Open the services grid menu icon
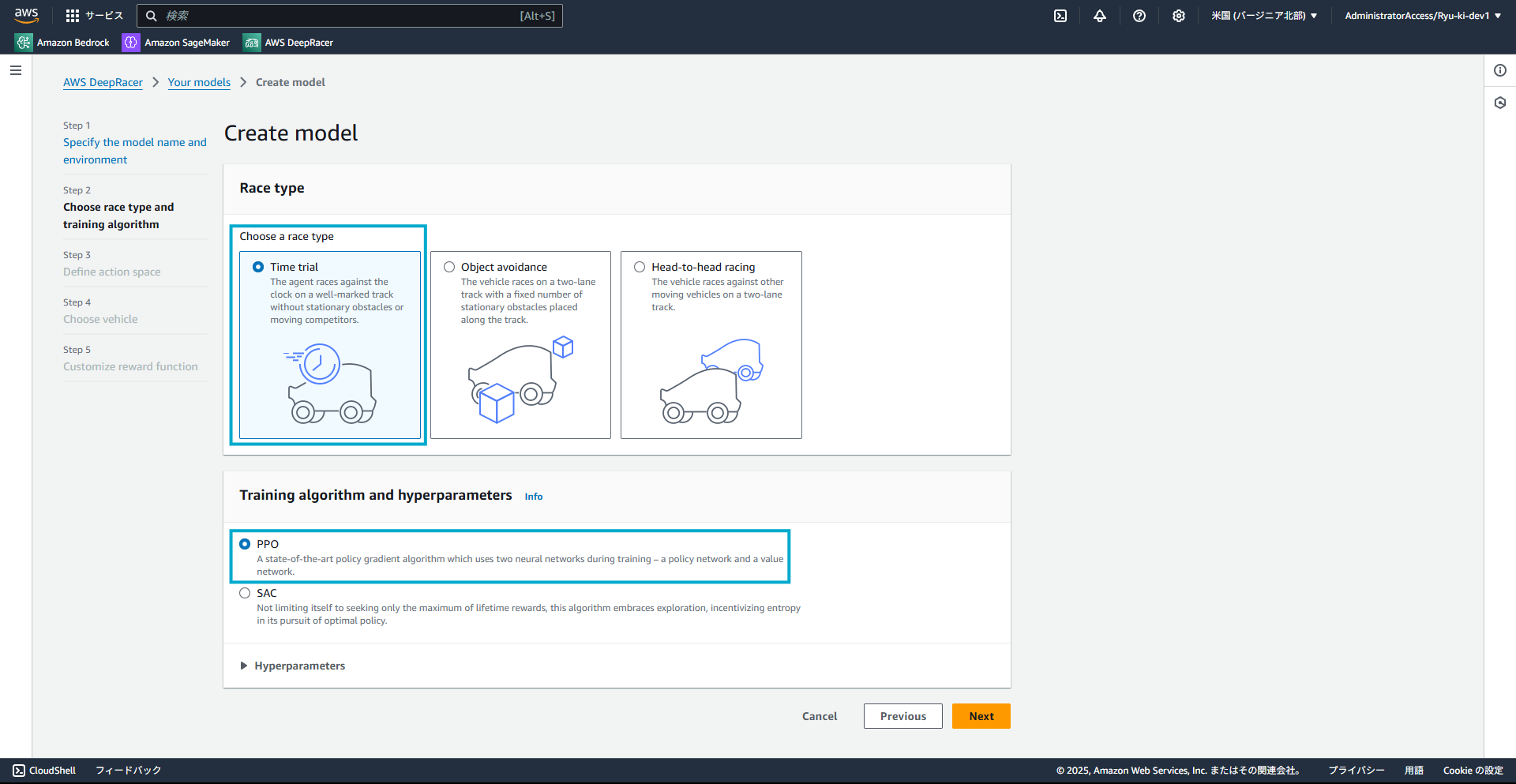1516x784 pixels. (73, 16)
